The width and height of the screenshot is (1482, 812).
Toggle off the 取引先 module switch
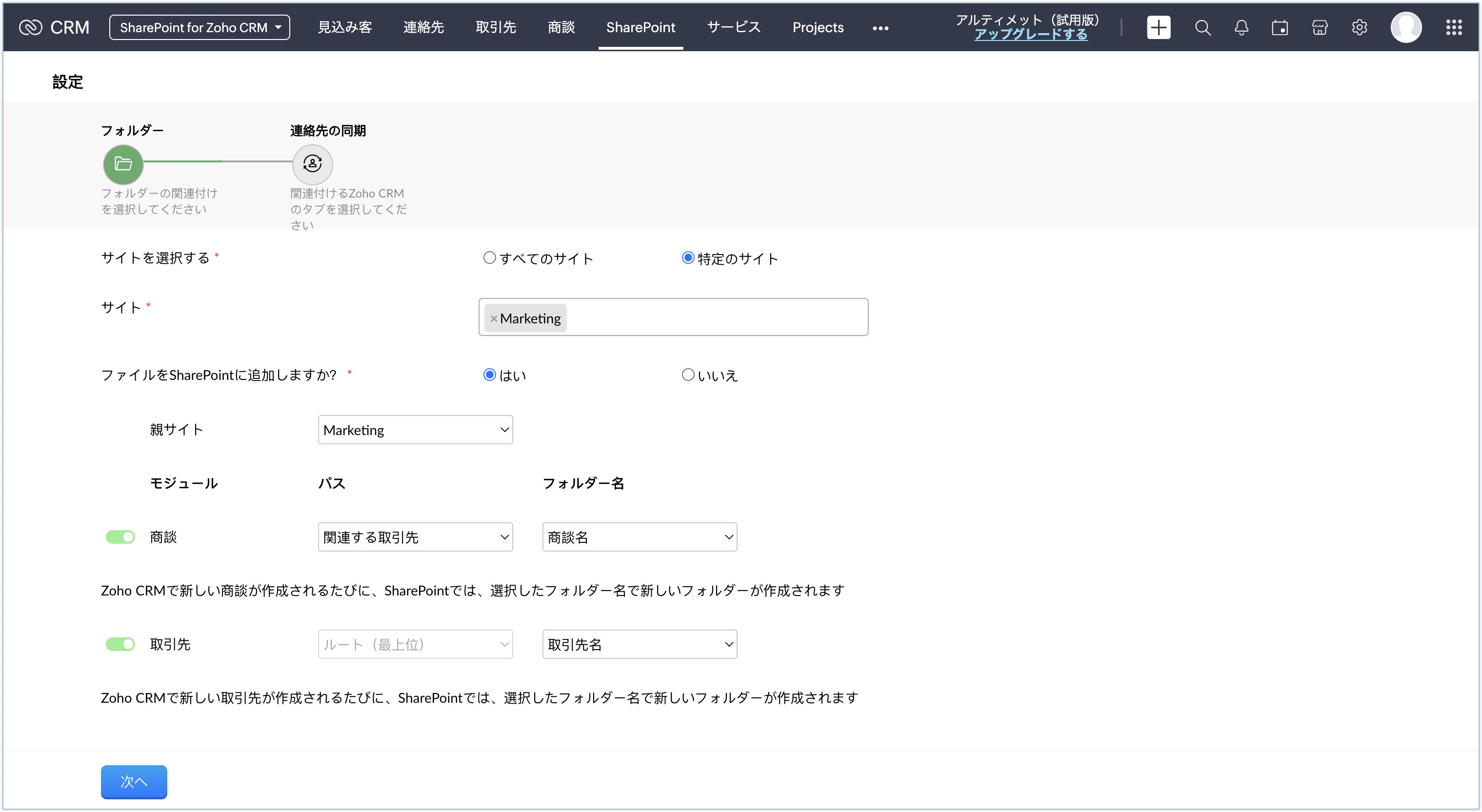point(120,644)
